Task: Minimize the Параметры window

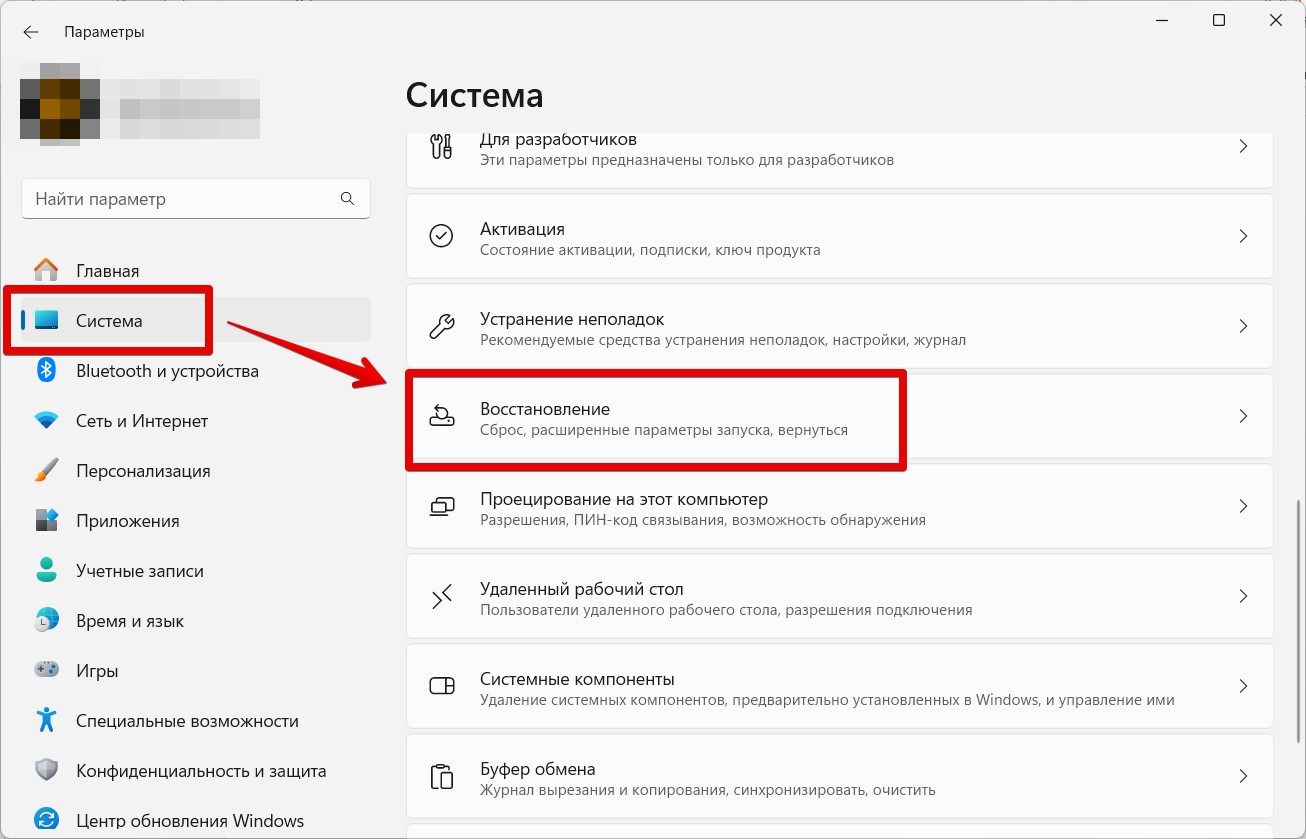Action: tap(1161, 20)
